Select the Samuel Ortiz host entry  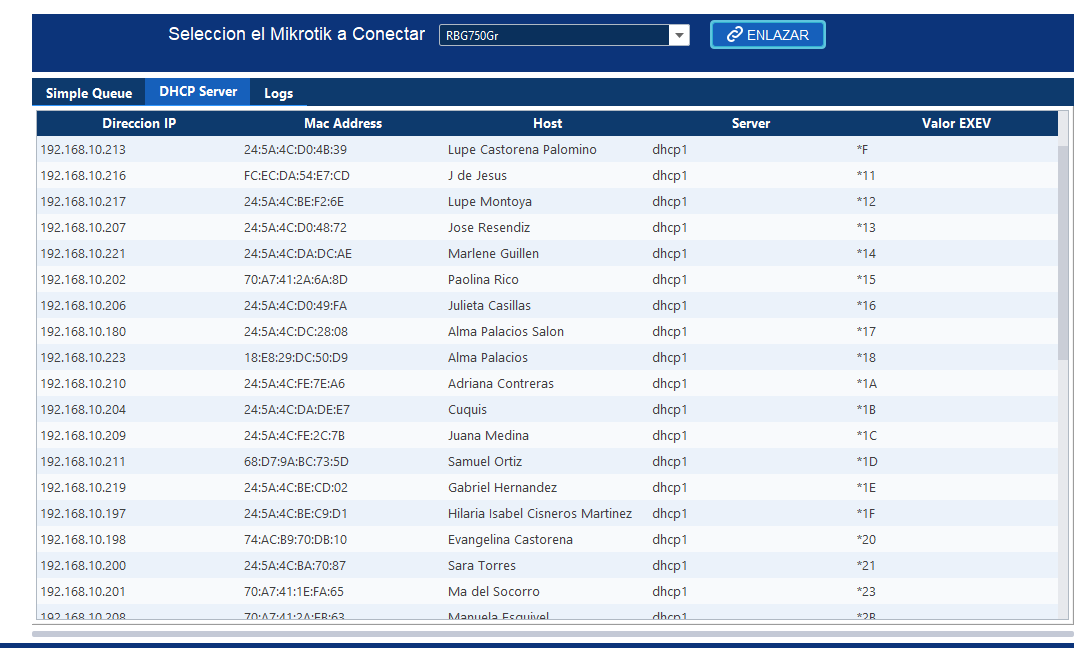(x=485, y=462)
